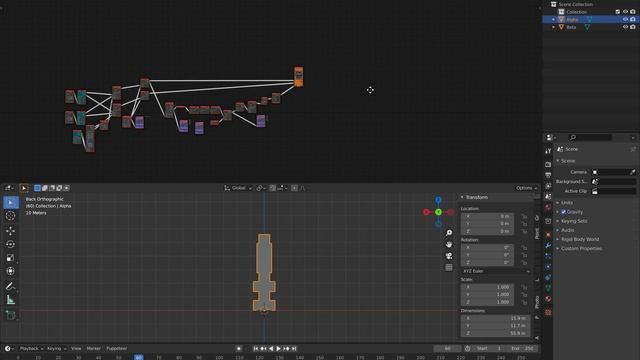Click the End frame field
This screenshot has height=360, width=640.
523,349
